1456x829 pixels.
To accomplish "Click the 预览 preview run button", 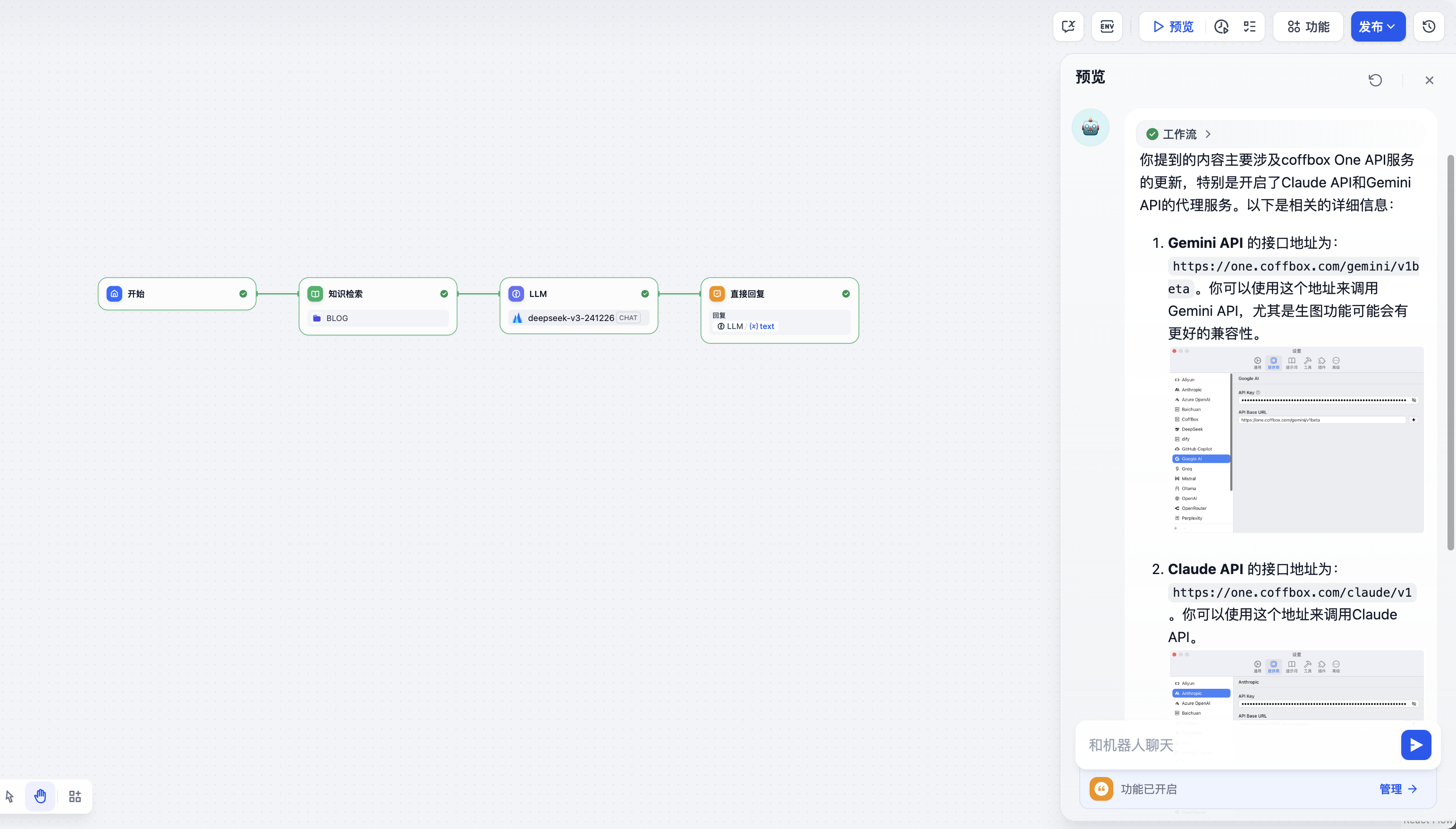I will click(1173, 27).
